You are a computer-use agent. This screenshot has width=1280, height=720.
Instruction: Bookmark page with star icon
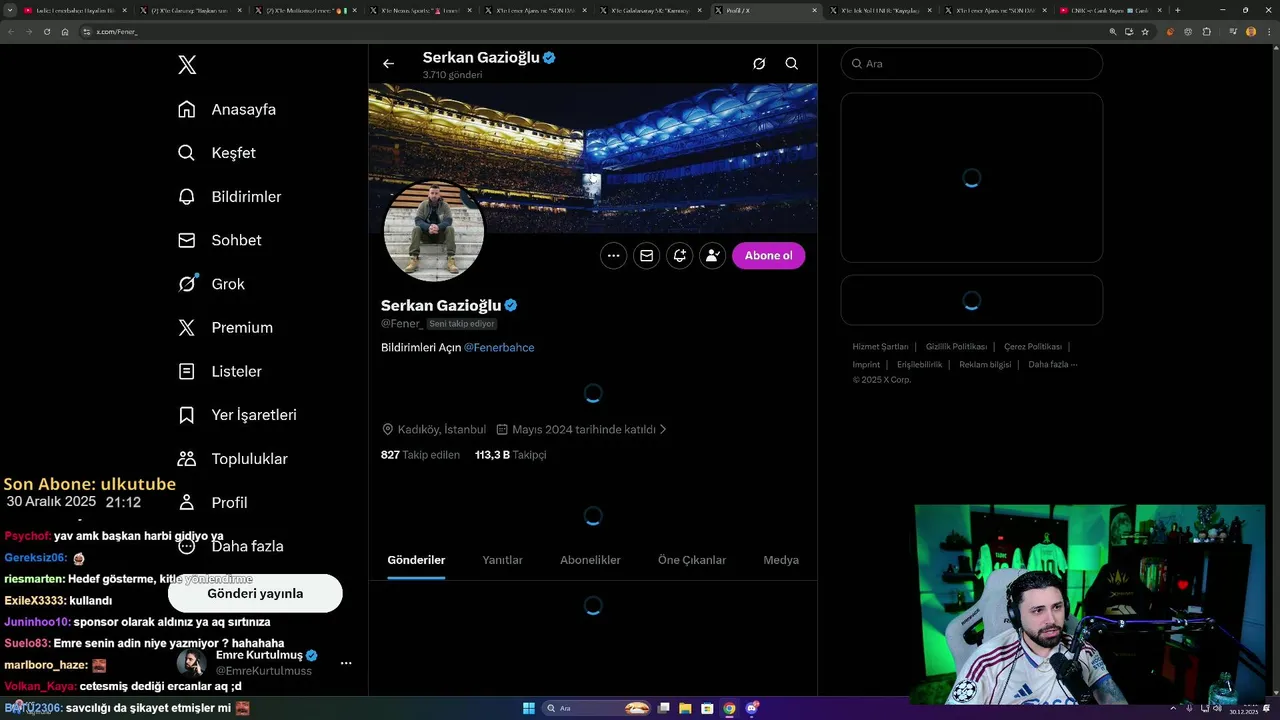(1145, 32)
